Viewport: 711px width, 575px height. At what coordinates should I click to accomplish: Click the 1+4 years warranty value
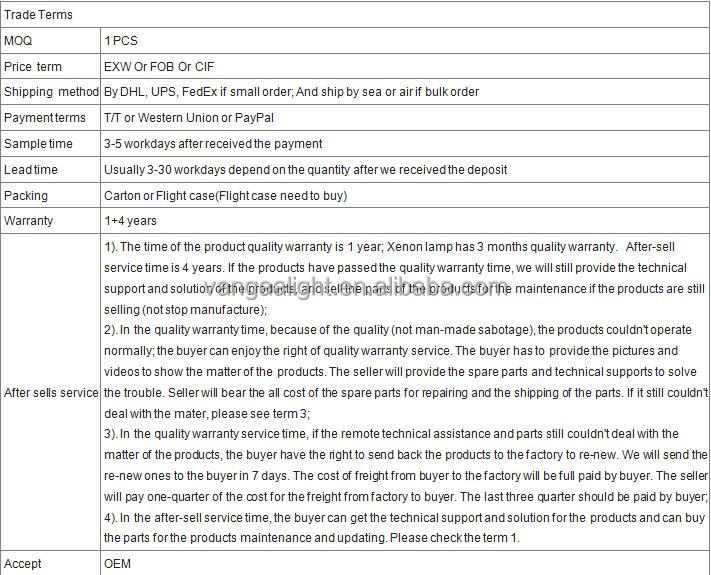tap(130, 221)
